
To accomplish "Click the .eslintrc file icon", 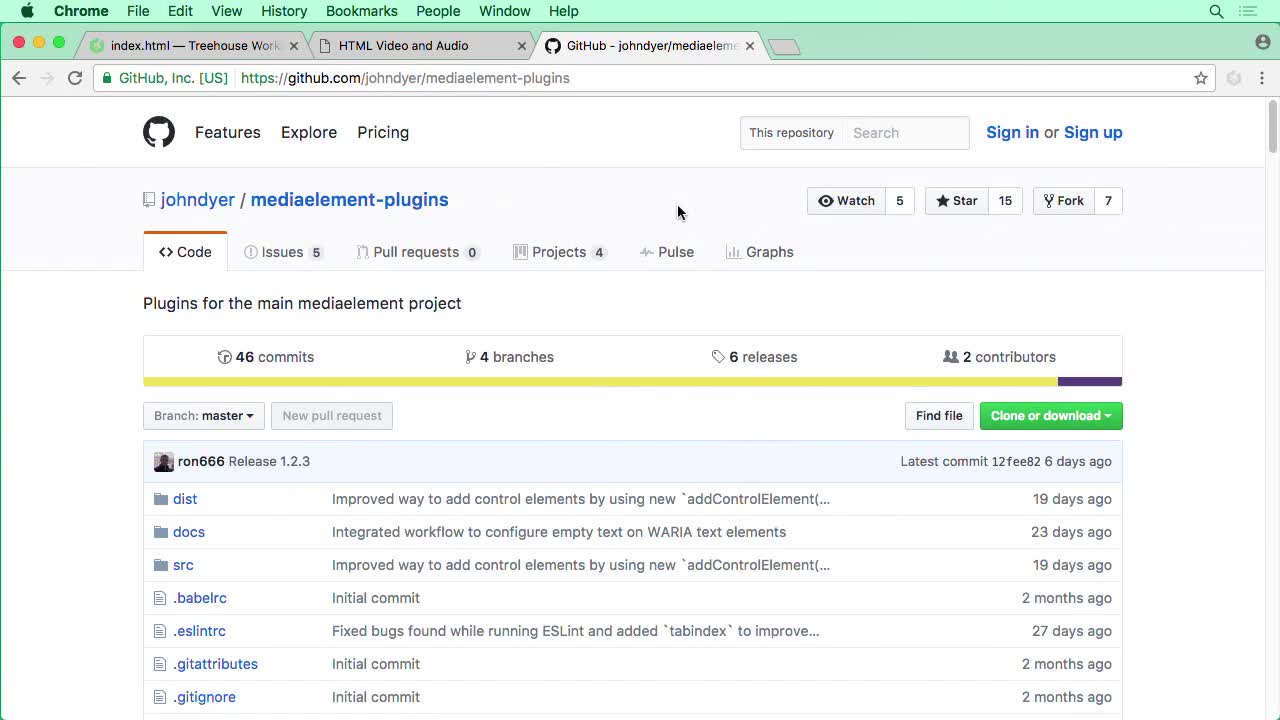I will coord(160,631).
